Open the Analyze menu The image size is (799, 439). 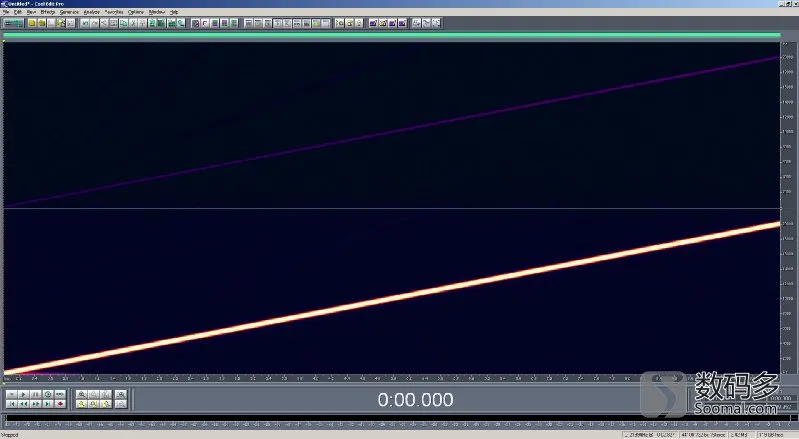pyautogui.click(x=91, y=12)
